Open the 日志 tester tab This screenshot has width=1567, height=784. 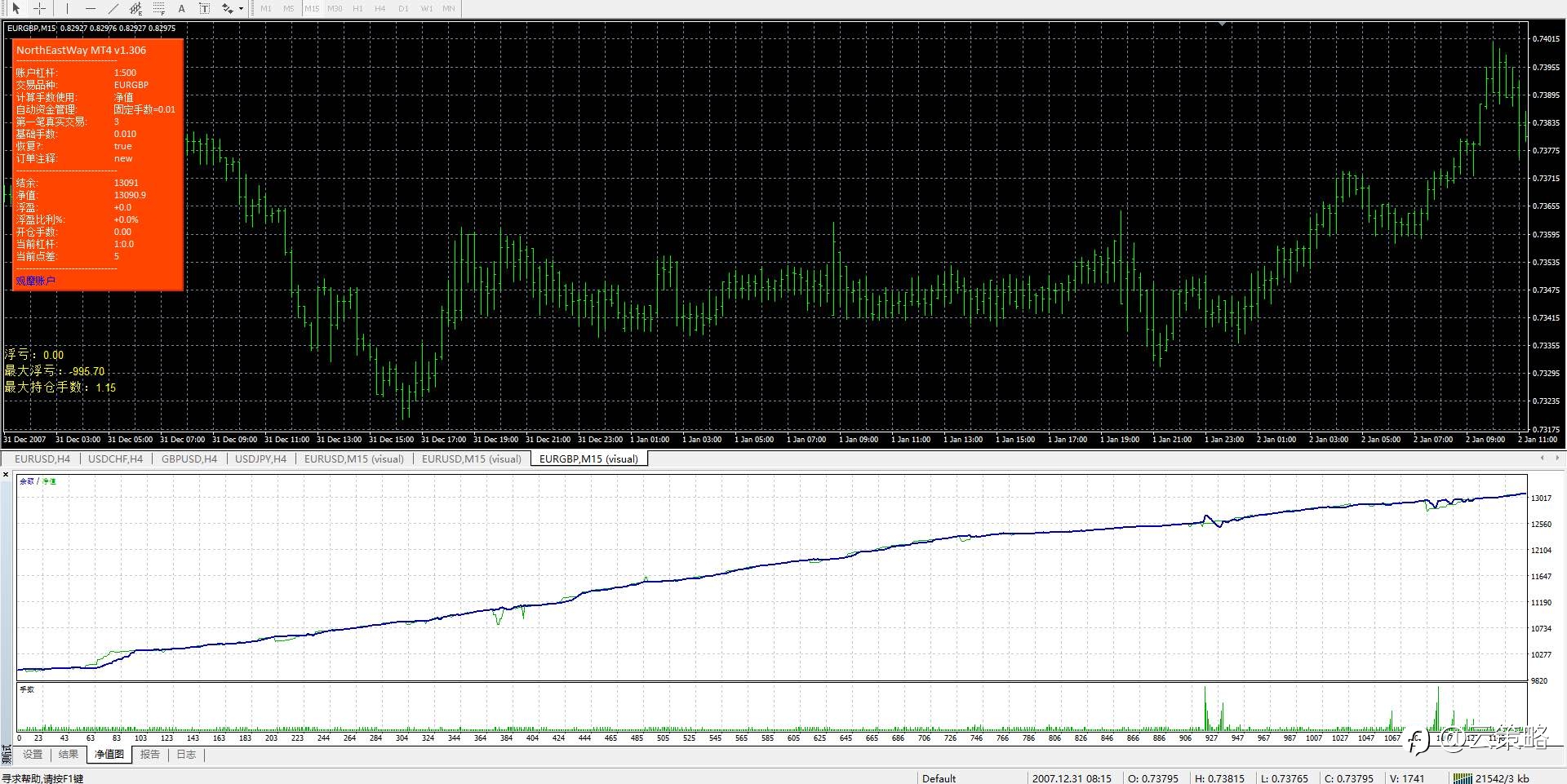186,755
